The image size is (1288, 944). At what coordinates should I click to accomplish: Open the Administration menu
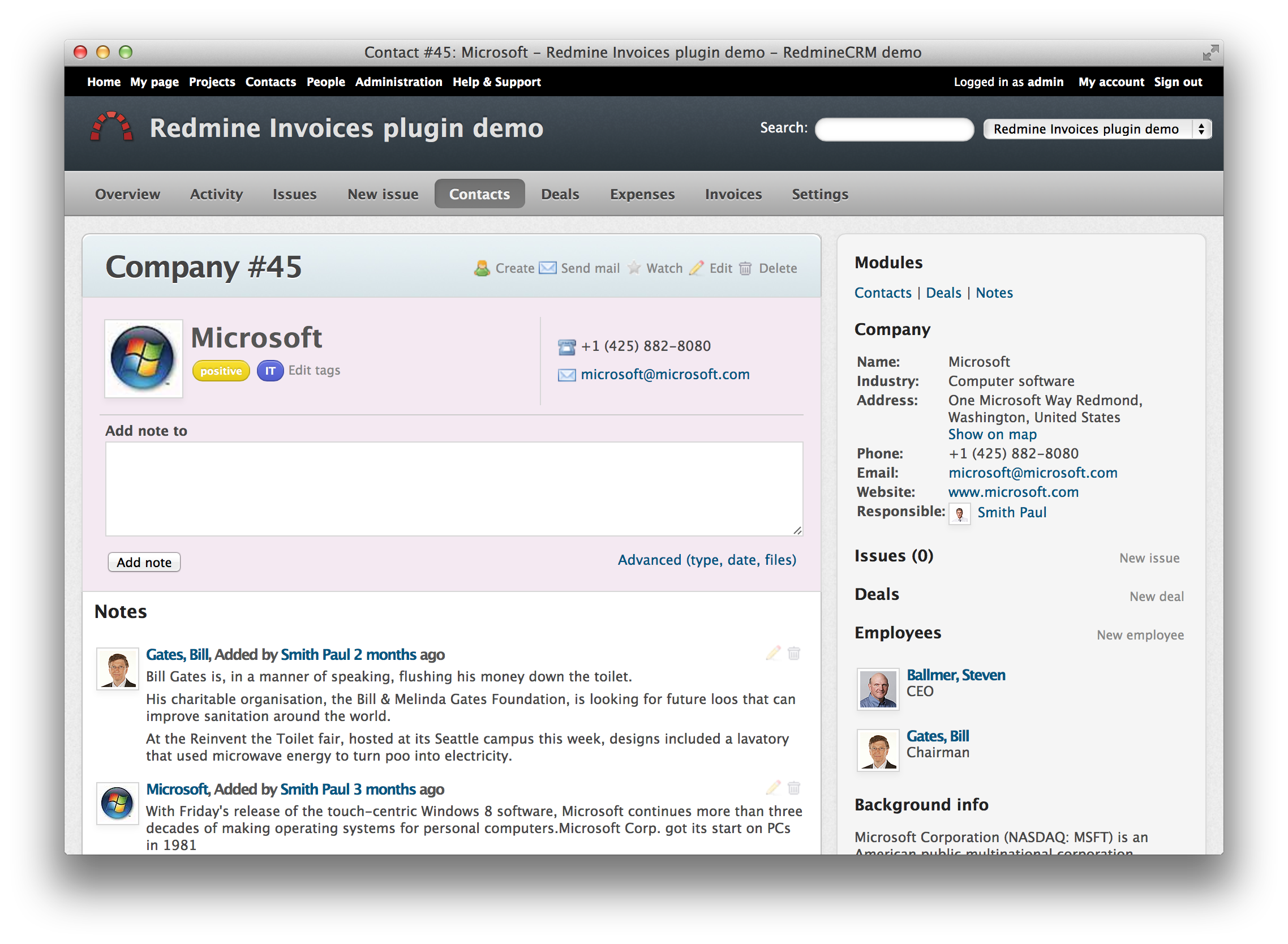tap(398, 81)
